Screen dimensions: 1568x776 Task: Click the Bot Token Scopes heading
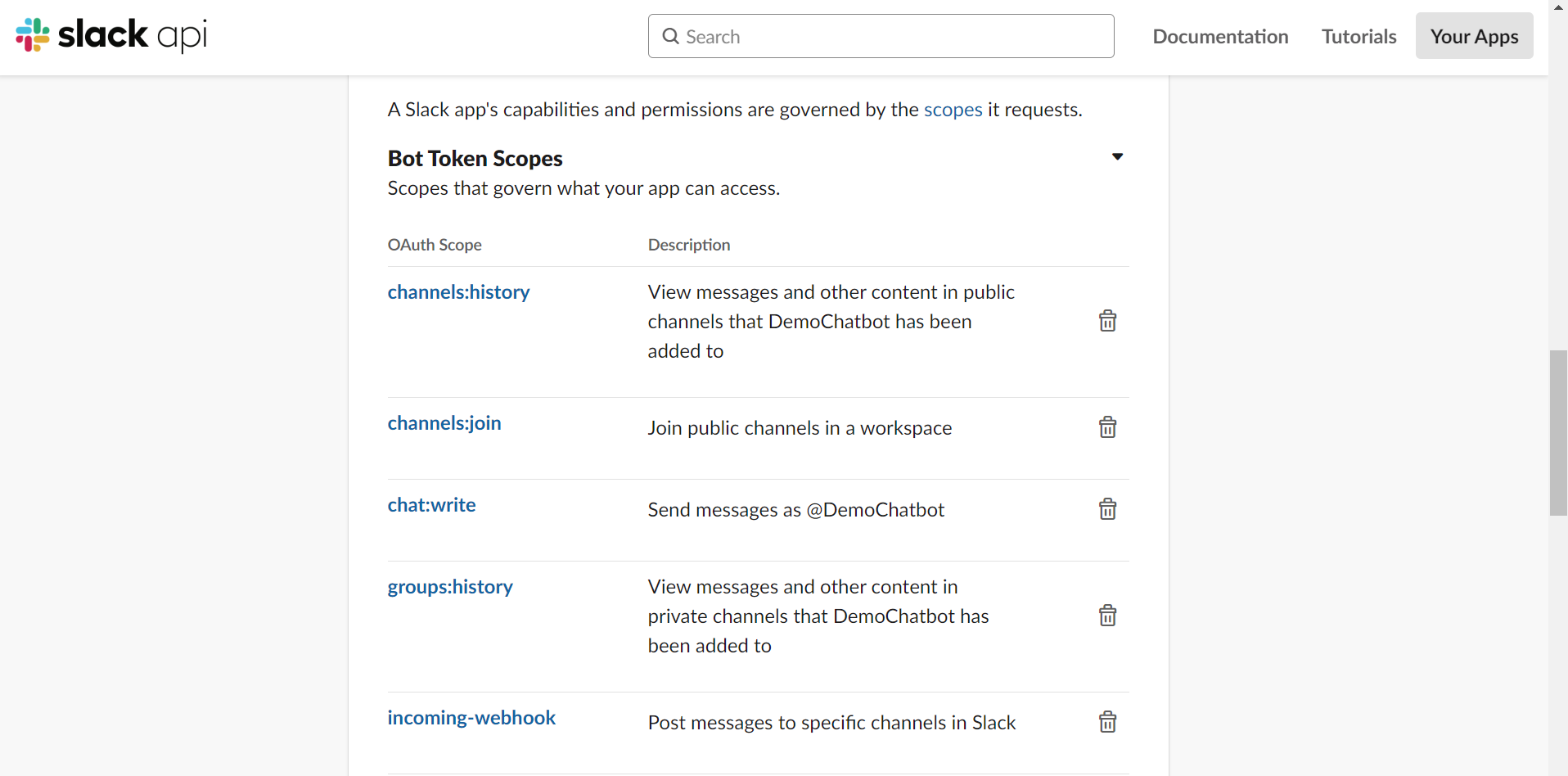click(x=475, y=158)
